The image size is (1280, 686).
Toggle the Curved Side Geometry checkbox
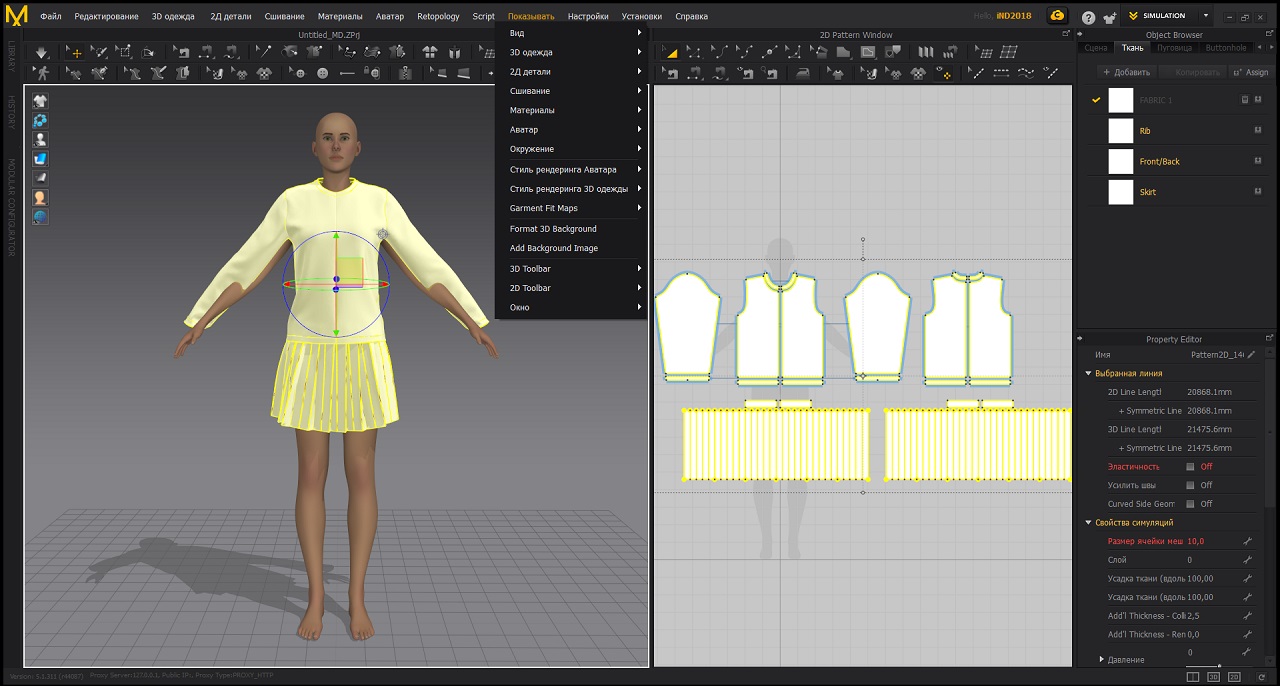click(x=1190, y=504)
